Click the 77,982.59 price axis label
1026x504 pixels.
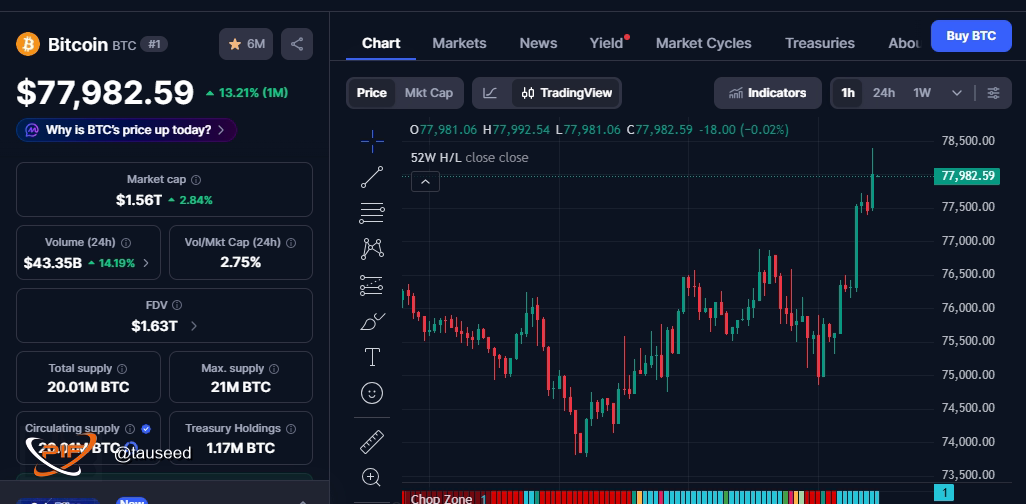click(x=966, y=176)
